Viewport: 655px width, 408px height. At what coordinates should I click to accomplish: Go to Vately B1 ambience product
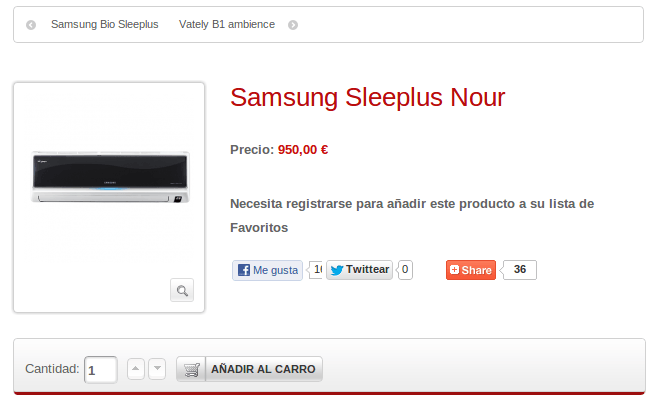(x=227, y=24)
